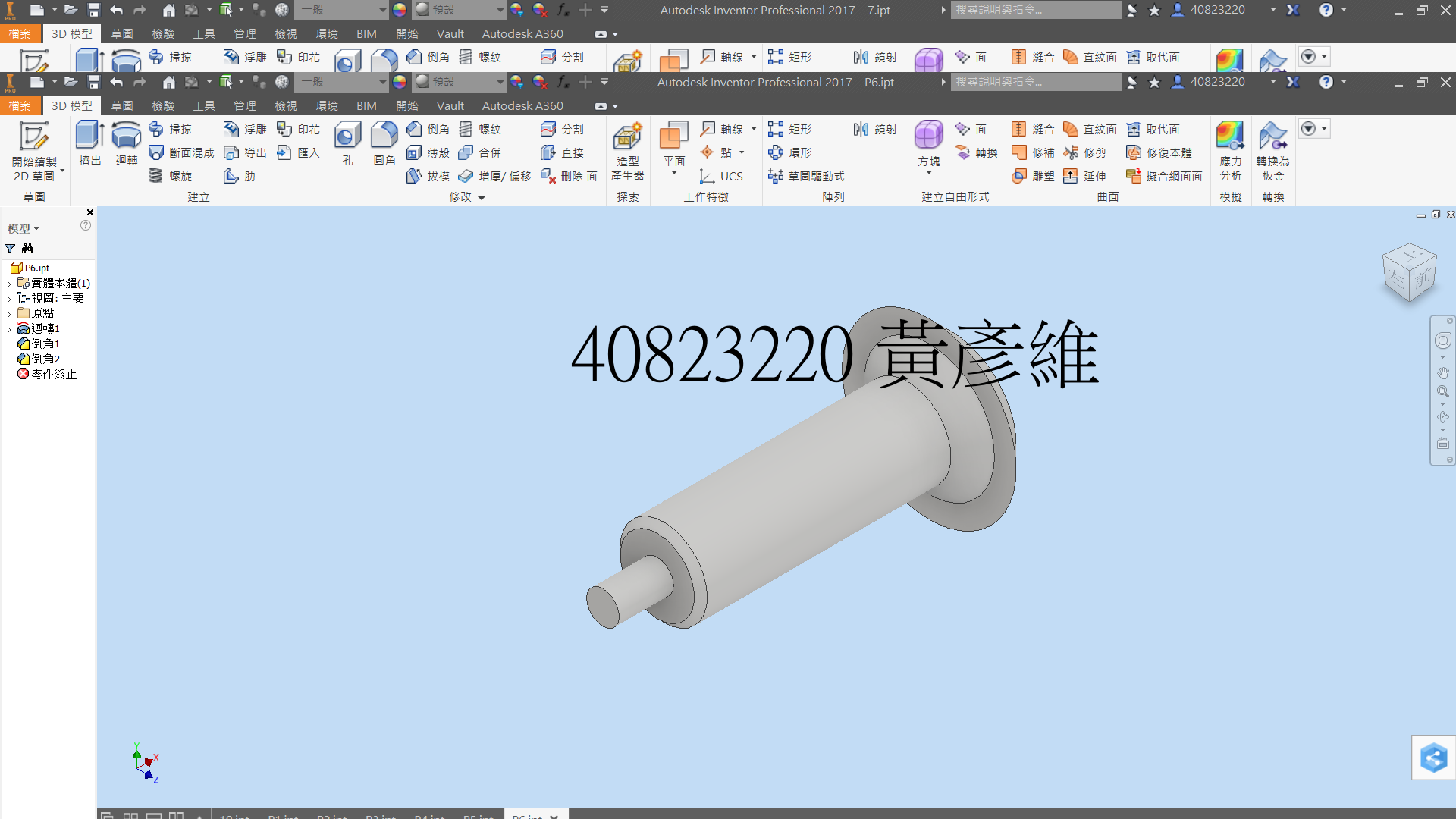Open the 預設 appearance combo box

[x=460, y=82]
